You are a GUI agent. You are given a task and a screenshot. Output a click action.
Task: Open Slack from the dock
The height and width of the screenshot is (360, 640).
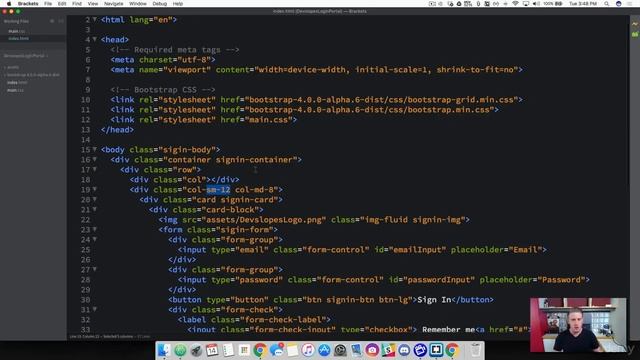click(388, 350)
